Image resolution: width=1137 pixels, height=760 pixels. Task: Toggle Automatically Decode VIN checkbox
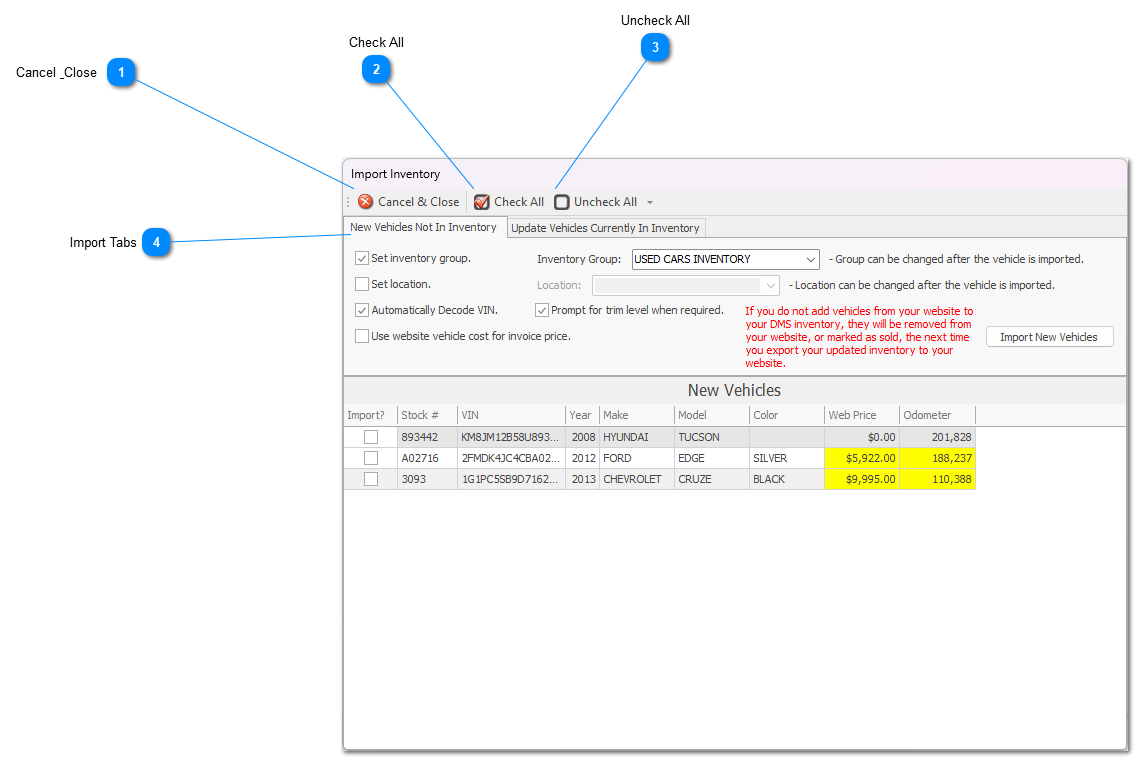coord(362,310)
